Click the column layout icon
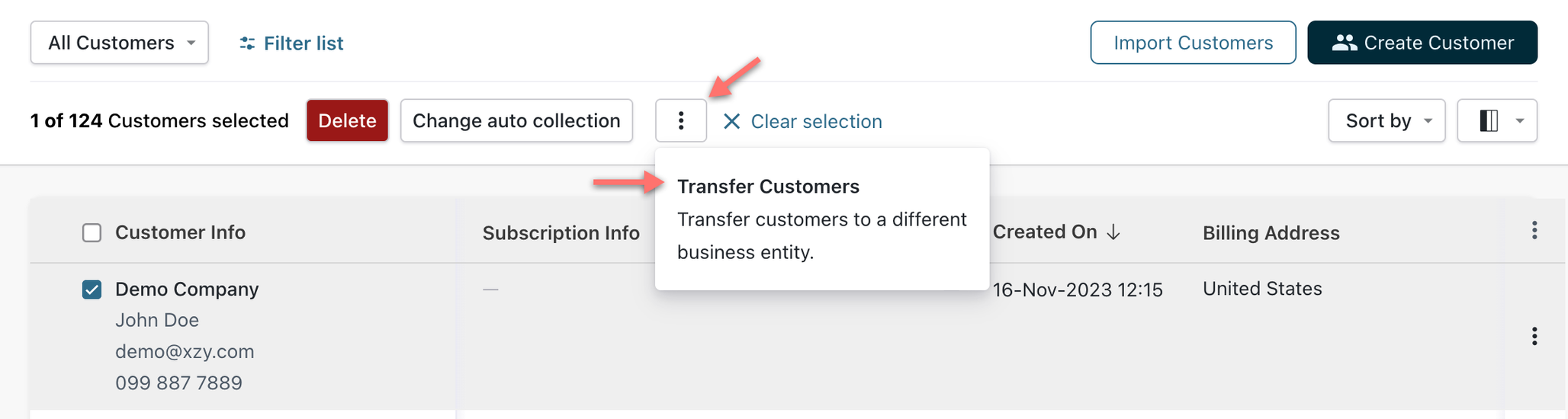This screenshot has height=419, width=1568. coord(1488,120)
